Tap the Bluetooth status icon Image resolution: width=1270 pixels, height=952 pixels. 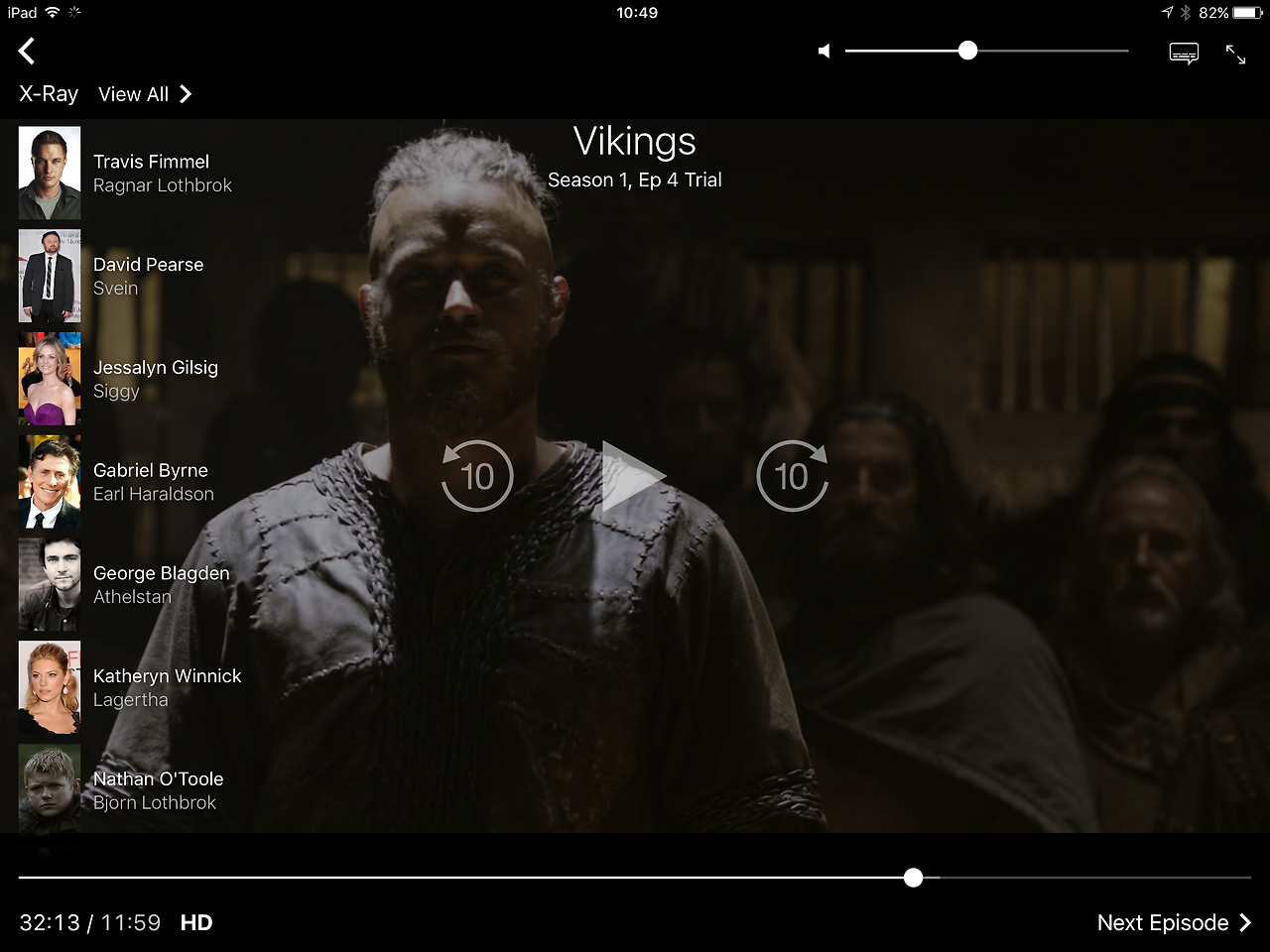(x=1185, y=13)
